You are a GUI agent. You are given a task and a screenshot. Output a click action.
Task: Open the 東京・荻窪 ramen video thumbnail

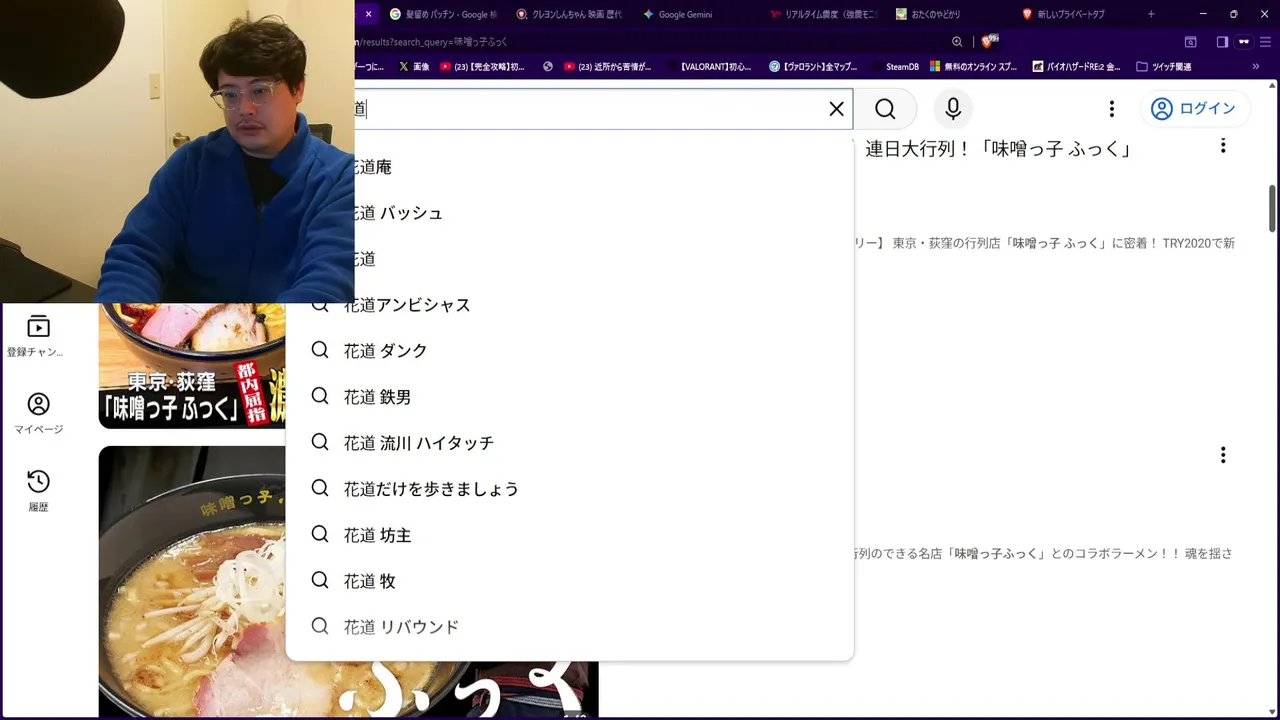coord(192,366)
